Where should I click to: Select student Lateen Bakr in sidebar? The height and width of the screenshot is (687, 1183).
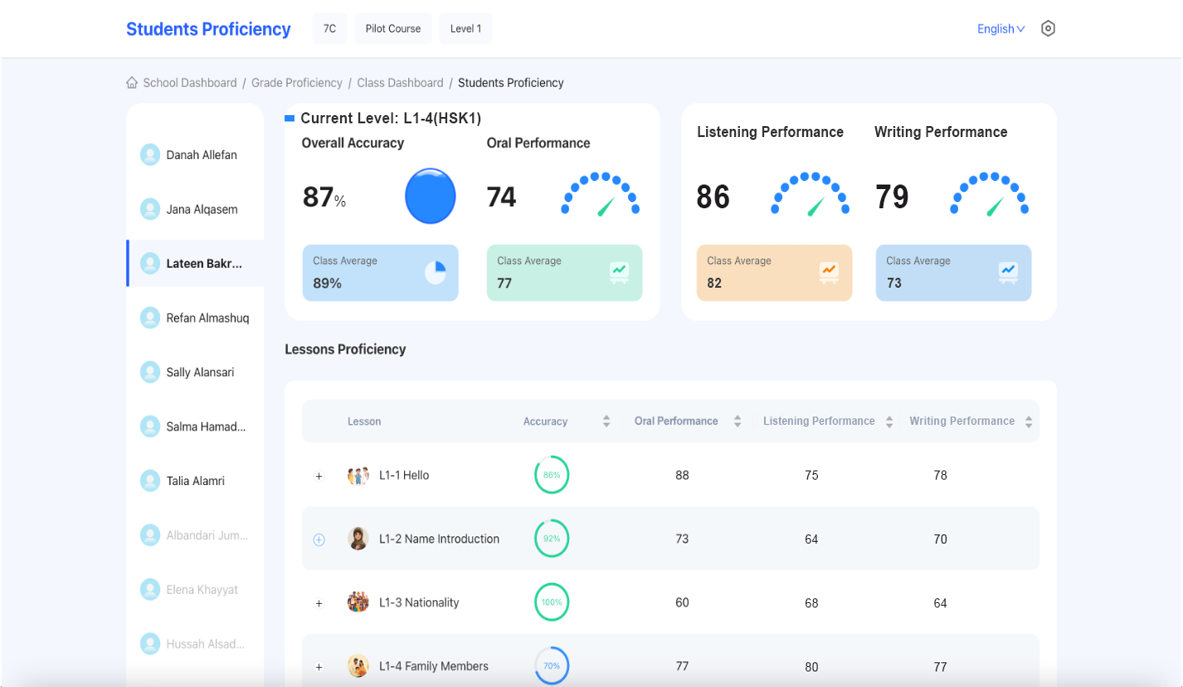pos(195,263)
